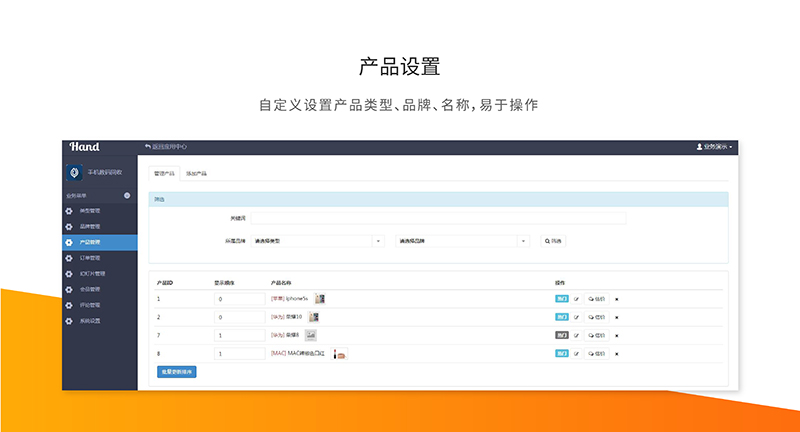Edit product row 2 with pencil icon
This screenshot has height=432, width=800.
(577, 317)
